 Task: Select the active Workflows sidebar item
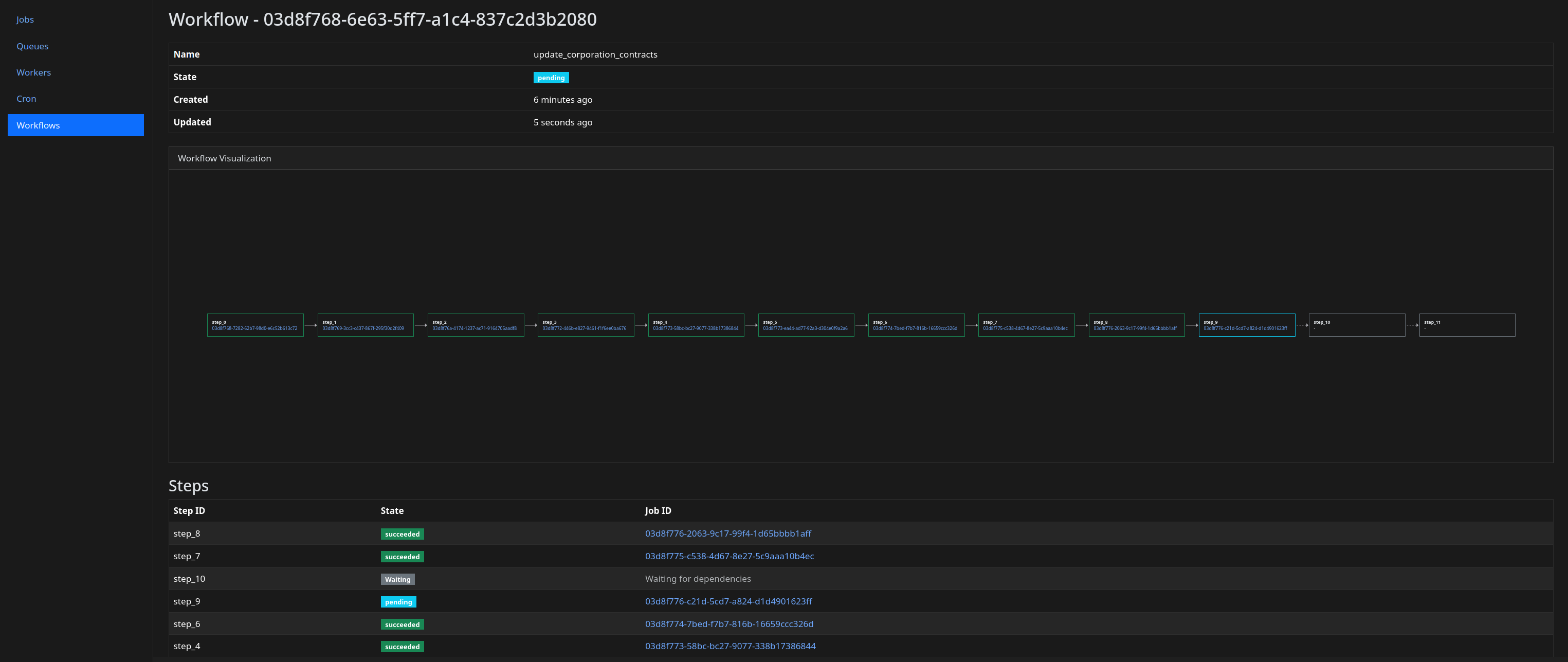coord(76,125)
